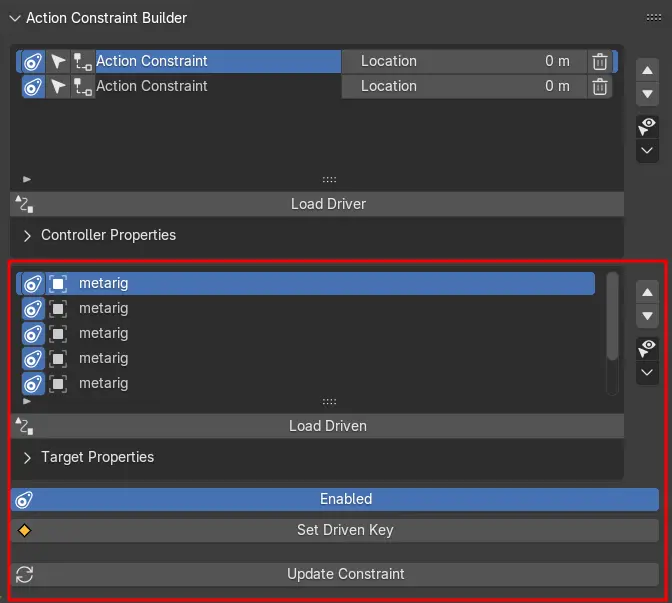Click the eye-cursor icon beside the metarig list
The height and width of the screenshot is (603, 672).
[x=647, y=349]
